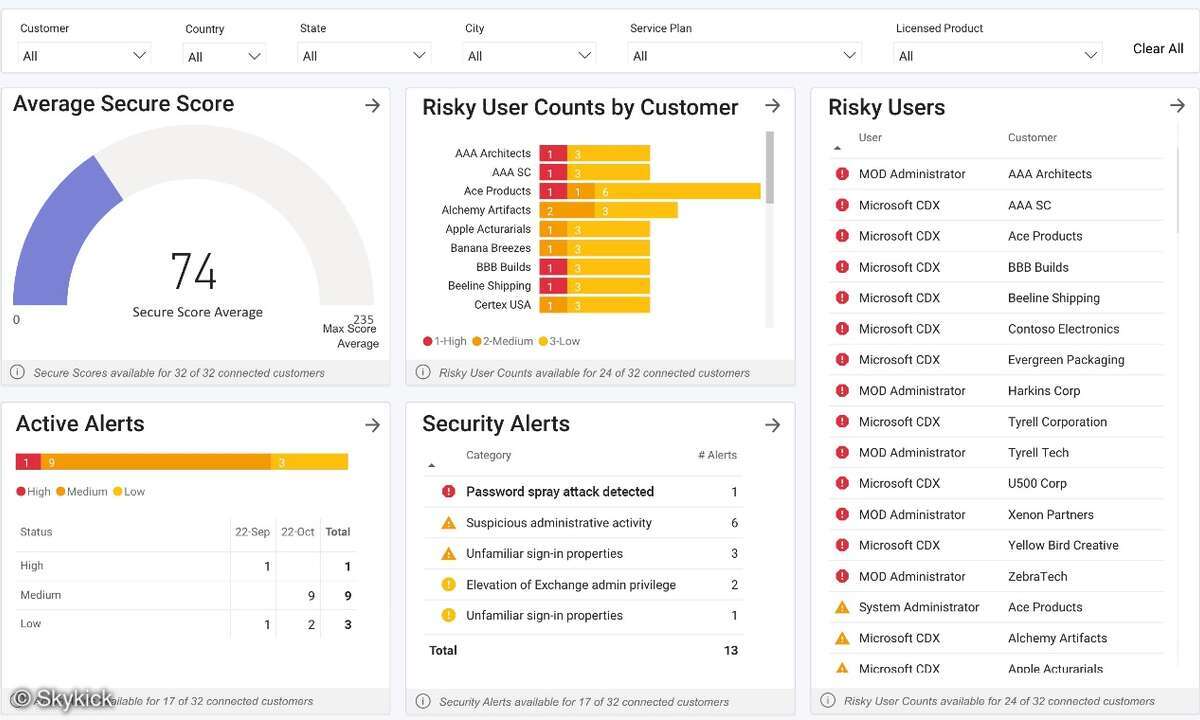
Task: Sort Risky Users by Customer column header
Action: click(1032, 138)
